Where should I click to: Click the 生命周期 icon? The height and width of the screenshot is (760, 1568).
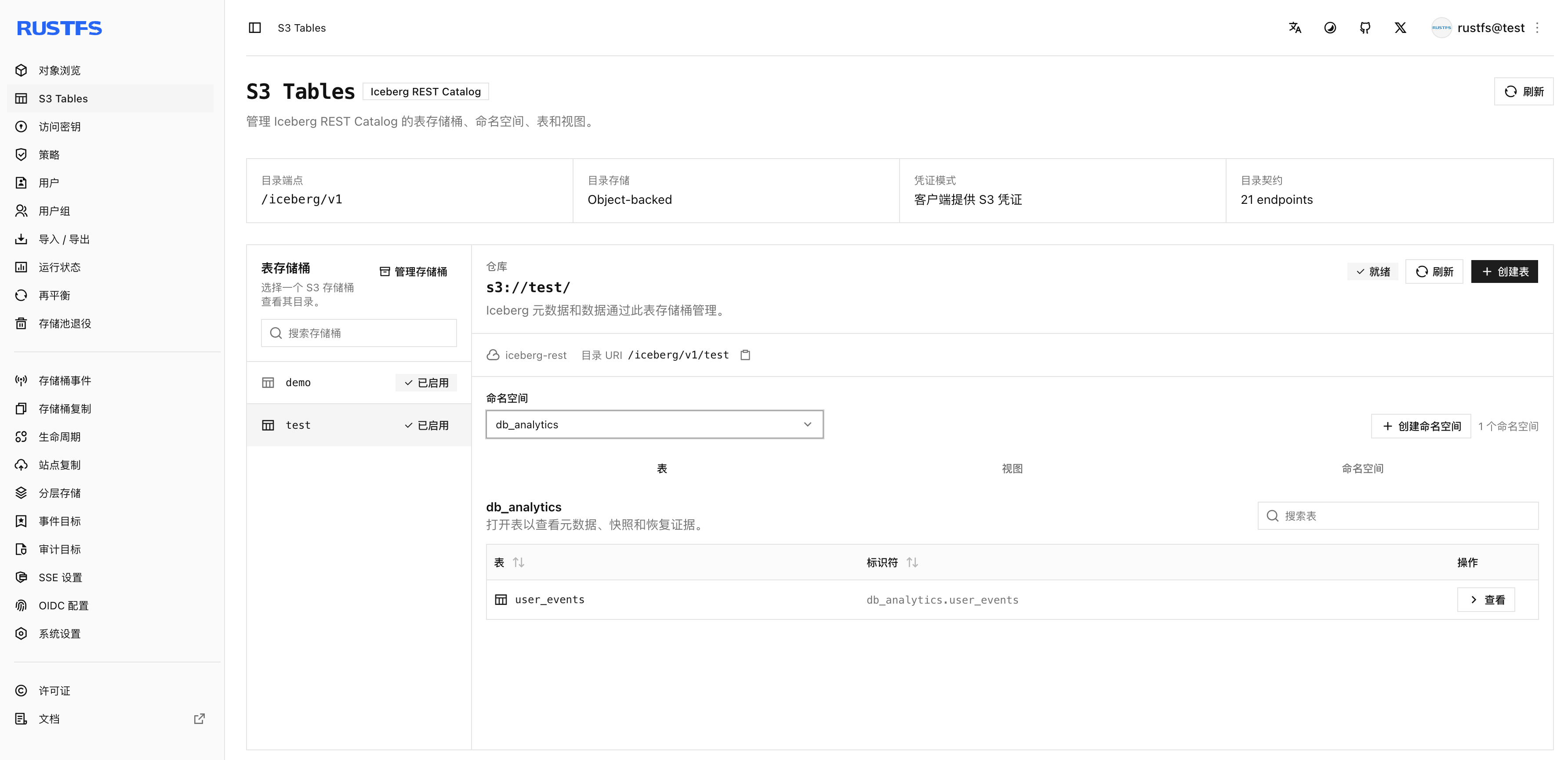pos(21,436)
